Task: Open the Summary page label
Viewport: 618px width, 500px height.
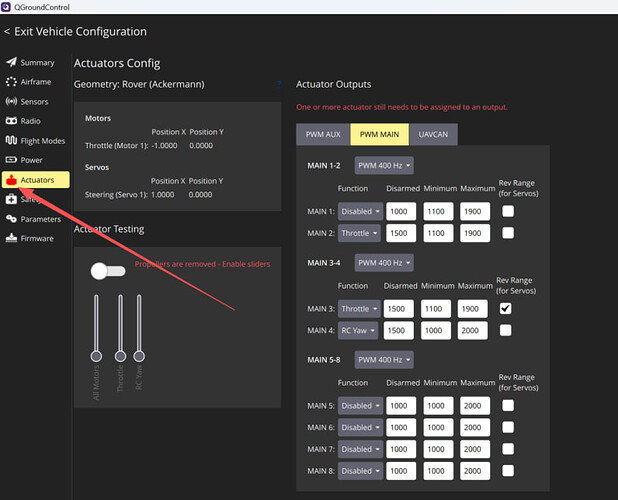Action: click(37, 63)
